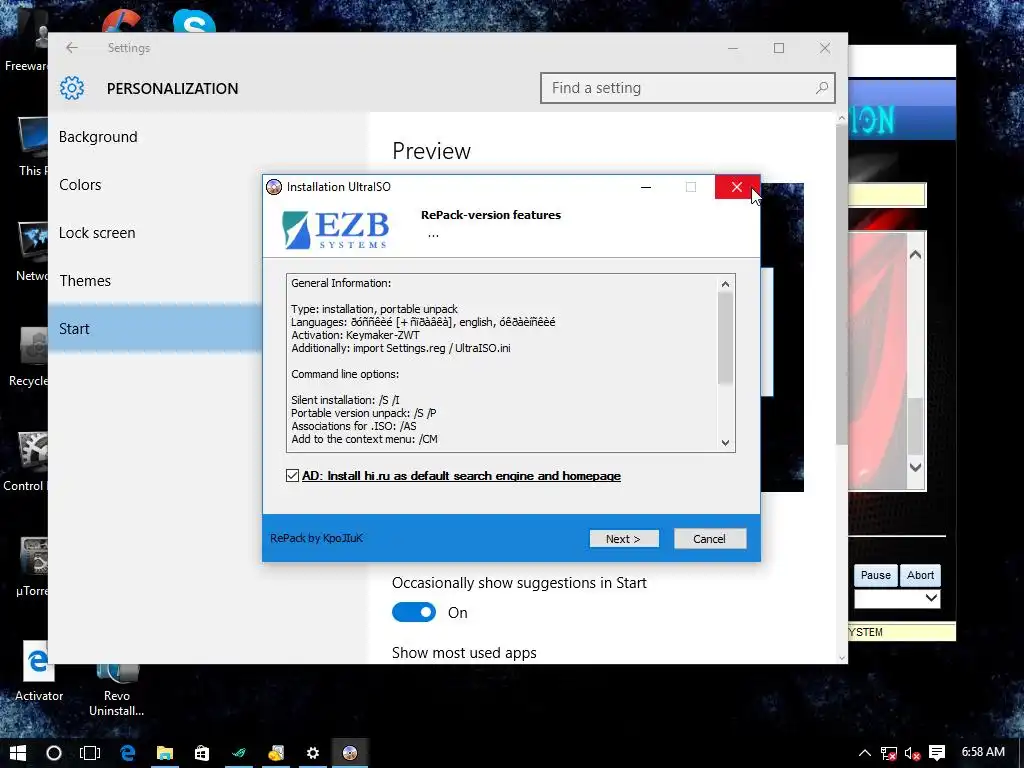Cancel the UltraISO installation
Image resolution: width=1024 pixels, height=768 pixels.
click(x=710, y=539)
